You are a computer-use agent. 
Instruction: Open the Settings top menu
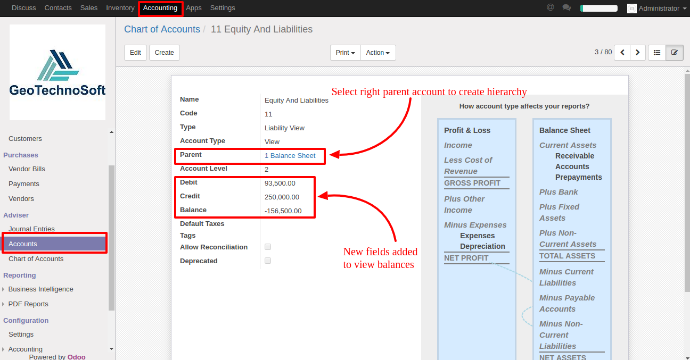[223, 8]
